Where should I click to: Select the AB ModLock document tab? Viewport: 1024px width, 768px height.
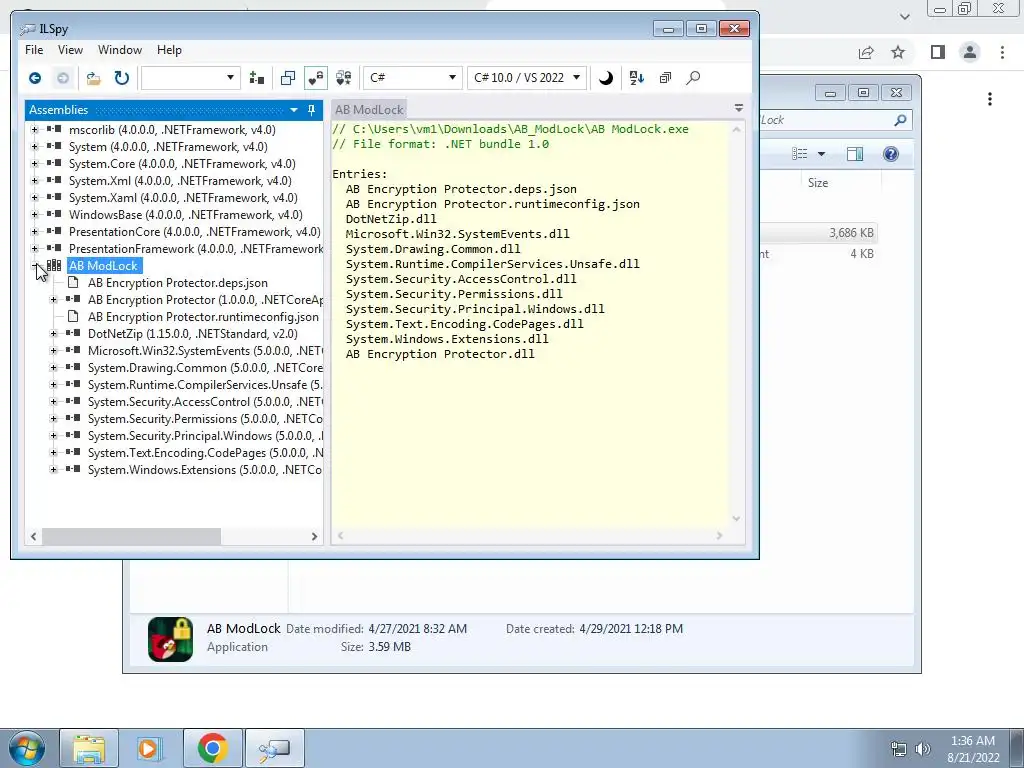pyautogui.click(x=369, y=110)
